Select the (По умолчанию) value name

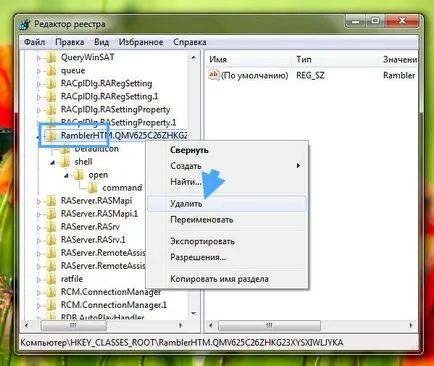tap(255, 76)
